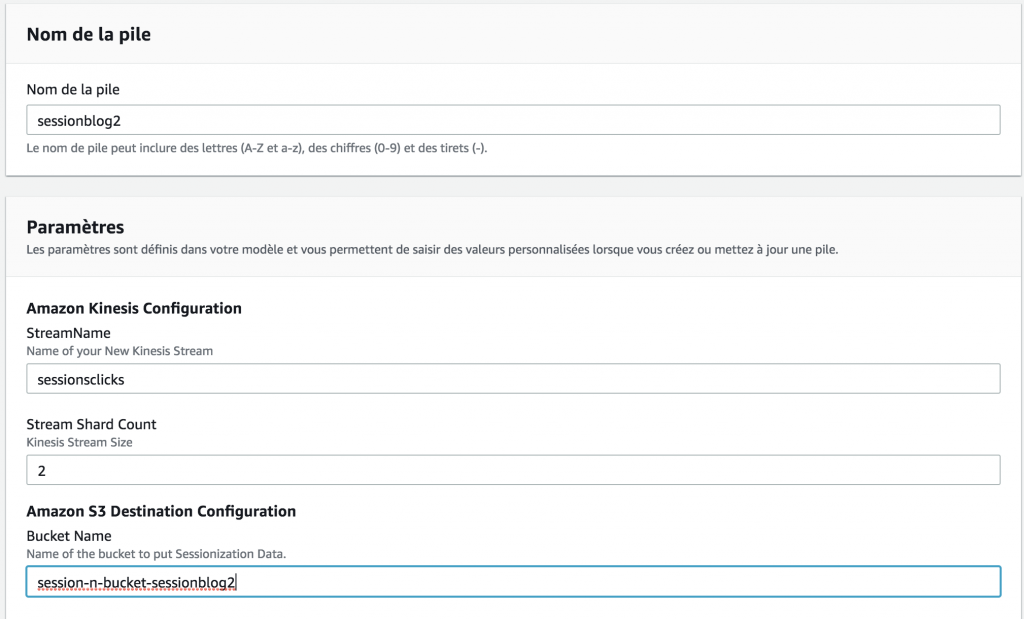Viewport: 1024px width, 619px height.
Task: Click the Amazon Kinesis Configuration heading
Action: pos(134,308)
